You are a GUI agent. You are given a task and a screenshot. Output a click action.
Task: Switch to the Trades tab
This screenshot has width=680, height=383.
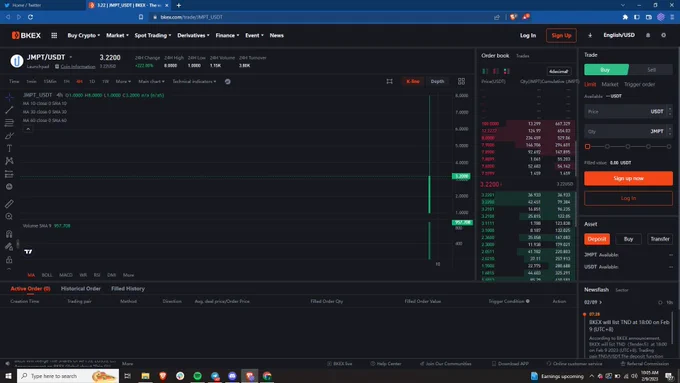point(522,56)
